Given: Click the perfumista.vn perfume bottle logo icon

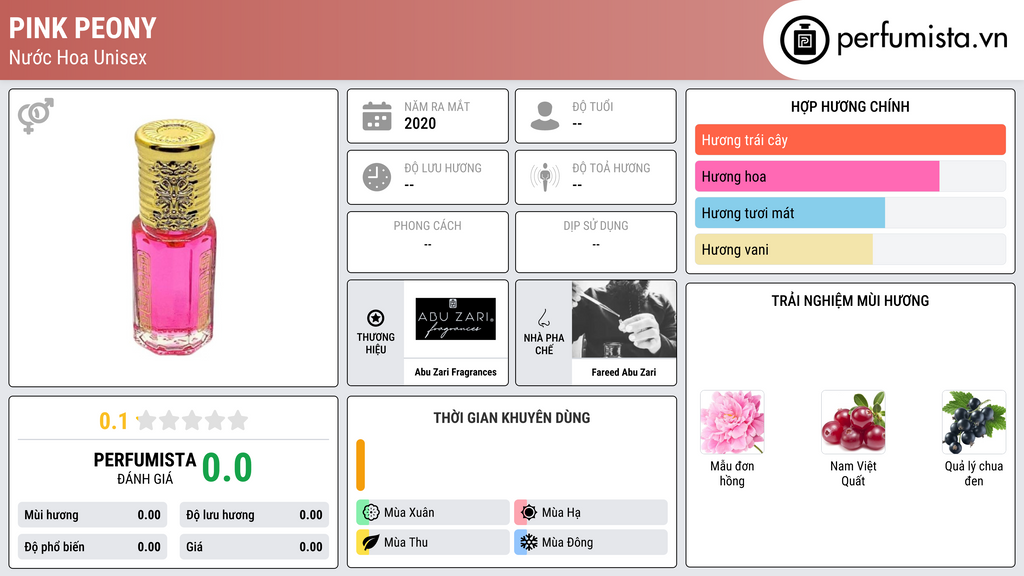Looking at the screenshot, I should click(x=805, y=40).
